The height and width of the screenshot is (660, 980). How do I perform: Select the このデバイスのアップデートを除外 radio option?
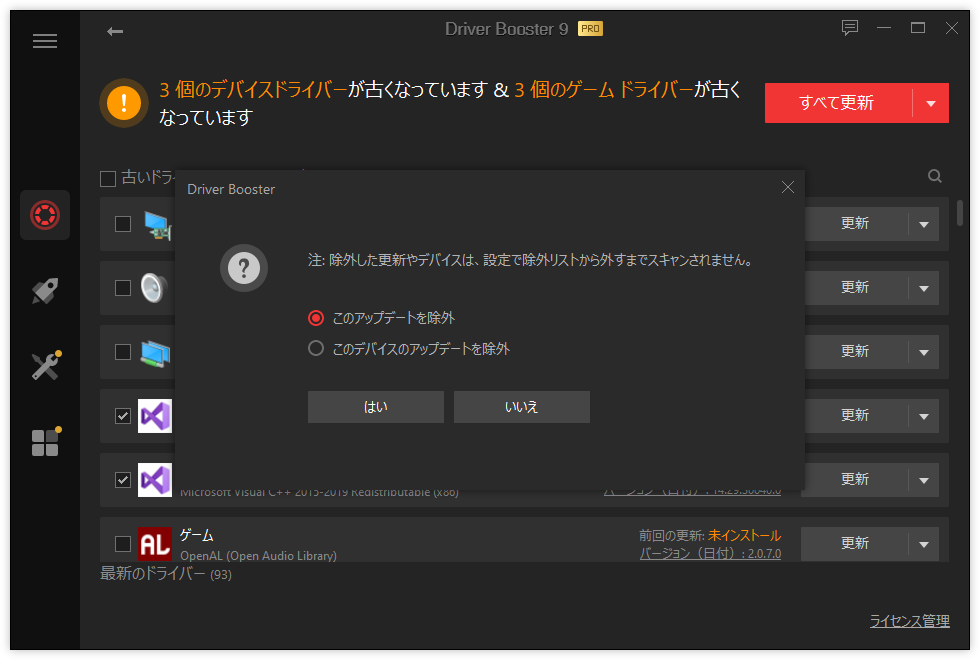pyautogui.click(x=316, y=348)
